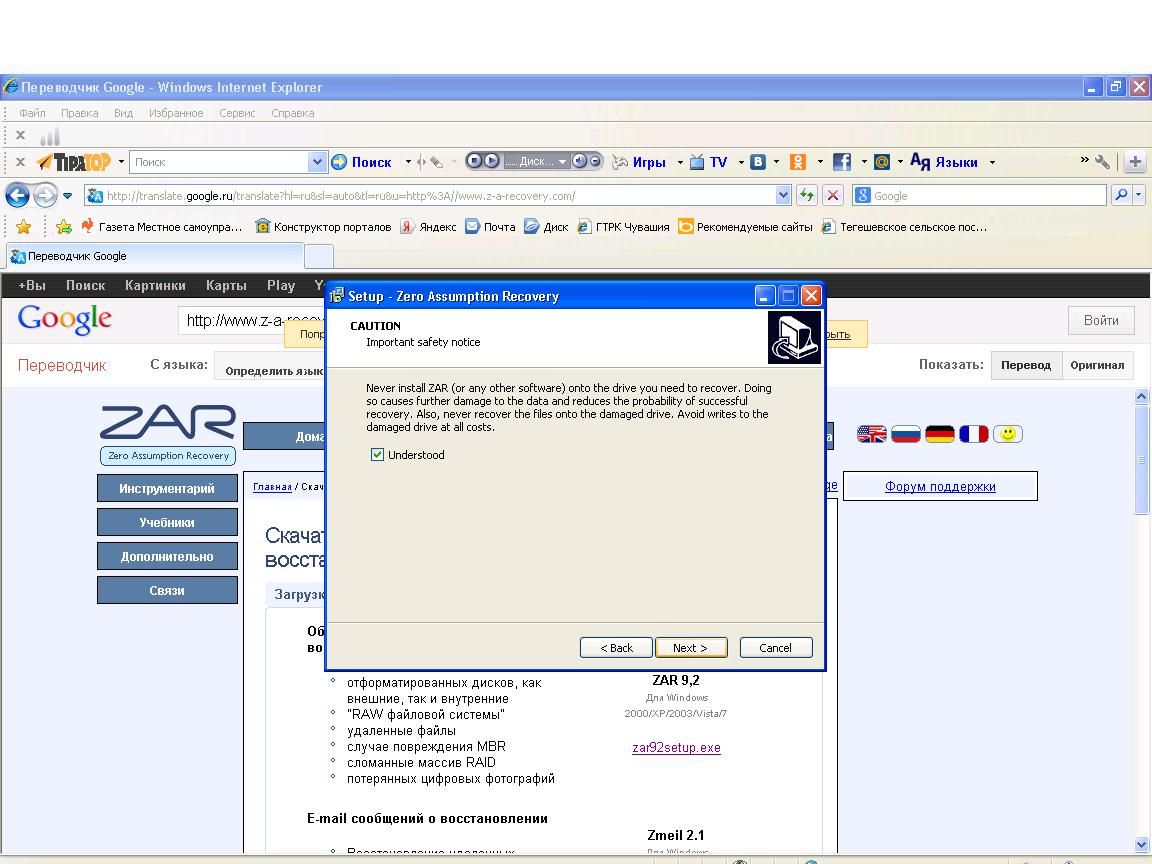The height and width of the screenshot is (864, 1152).
Task: Open the Сервис menu
Action: point(237,112)
